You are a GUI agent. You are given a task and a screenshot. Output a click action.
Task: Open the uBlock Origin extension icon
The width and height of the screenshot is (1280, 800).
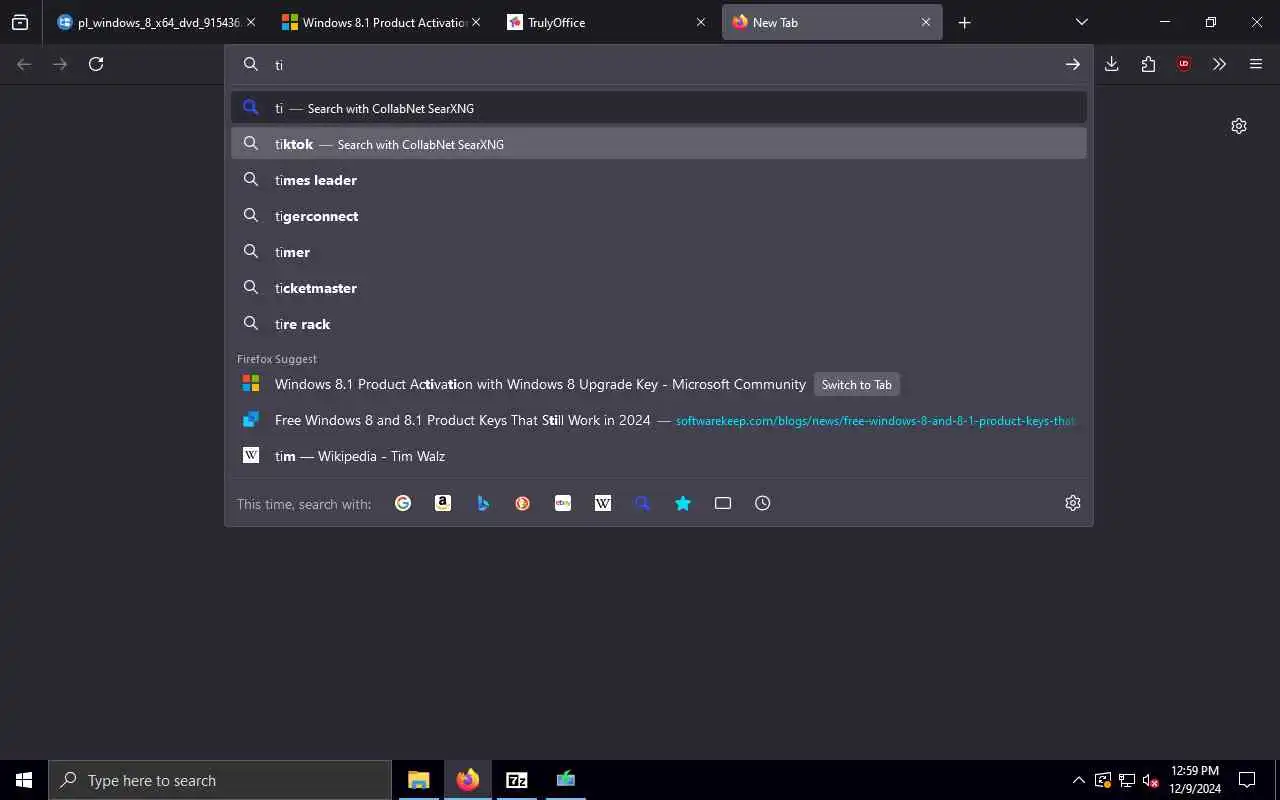pos(1184,64)
